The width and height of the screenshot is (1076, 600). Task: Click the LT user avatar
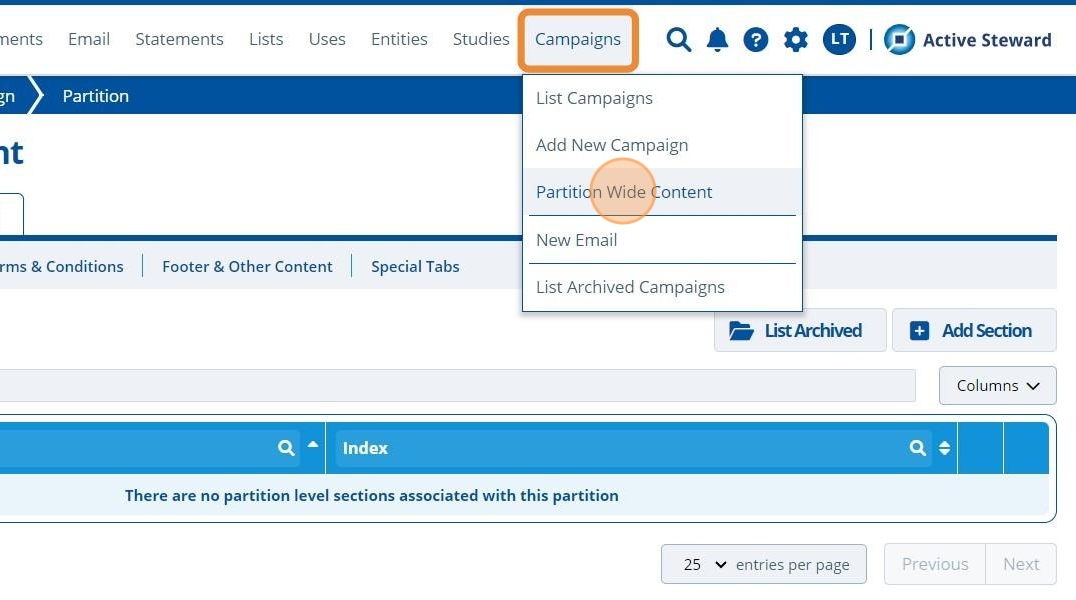[839, 40]
